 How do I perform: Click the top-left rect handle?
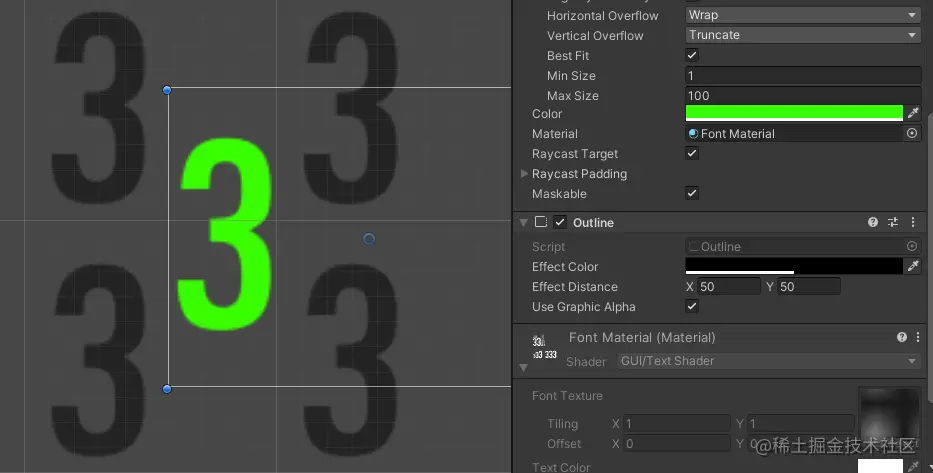point(167,90)
